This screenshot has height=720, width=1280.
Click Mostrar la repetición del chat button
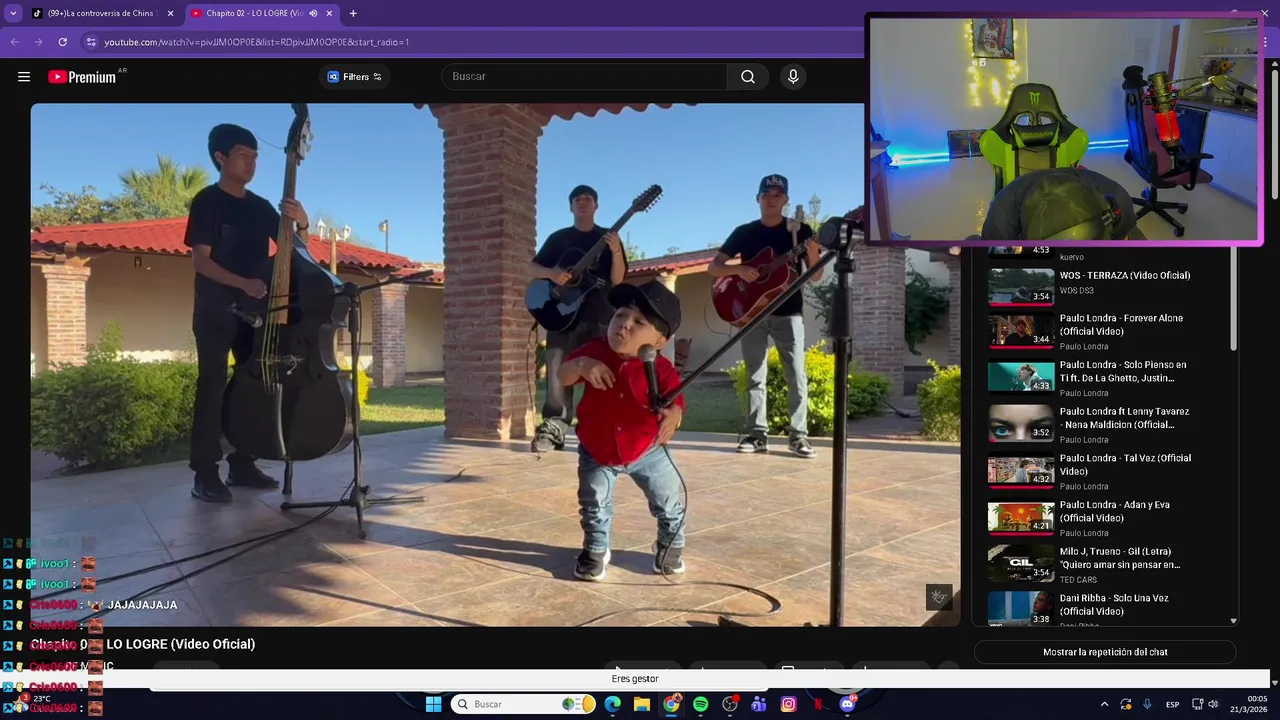[1105, 652]
